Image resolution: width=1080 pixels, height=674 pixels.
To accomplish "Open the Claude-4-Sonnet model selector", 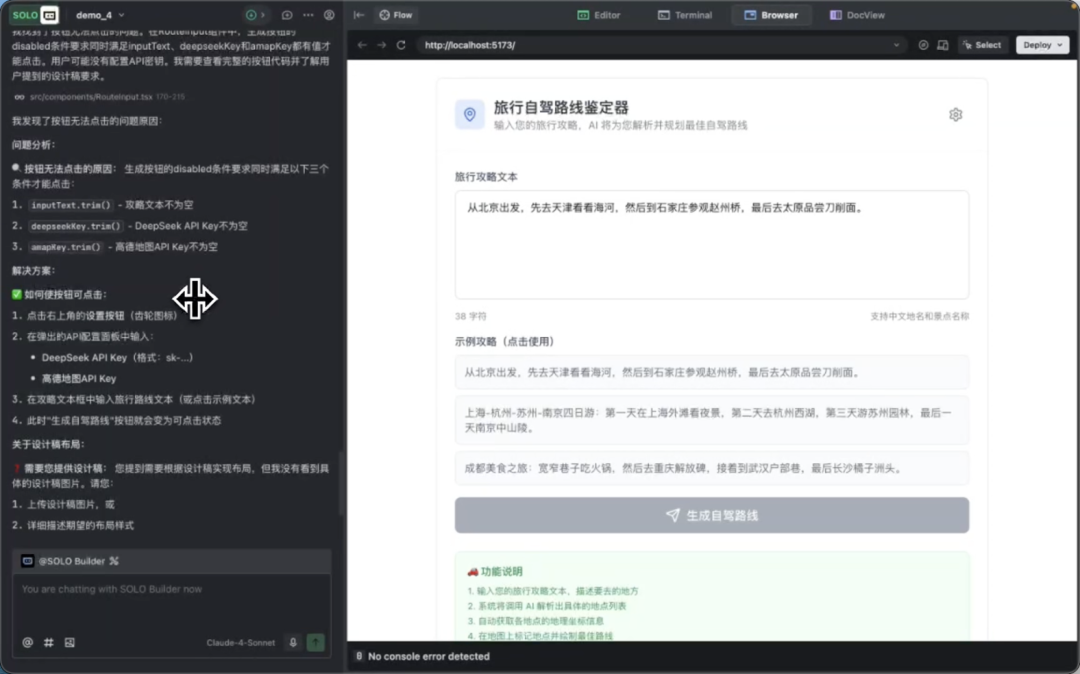I will (x=240, y=642).
